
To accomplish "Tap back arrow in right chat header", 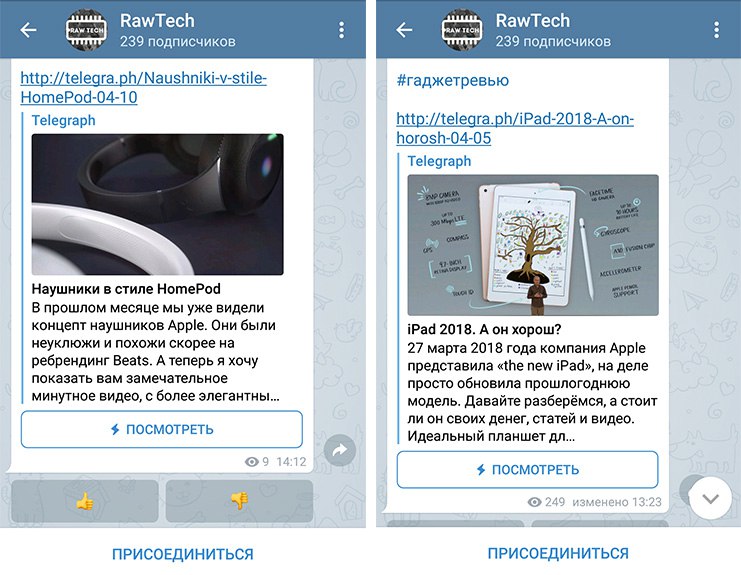I will tap(404, 30).
